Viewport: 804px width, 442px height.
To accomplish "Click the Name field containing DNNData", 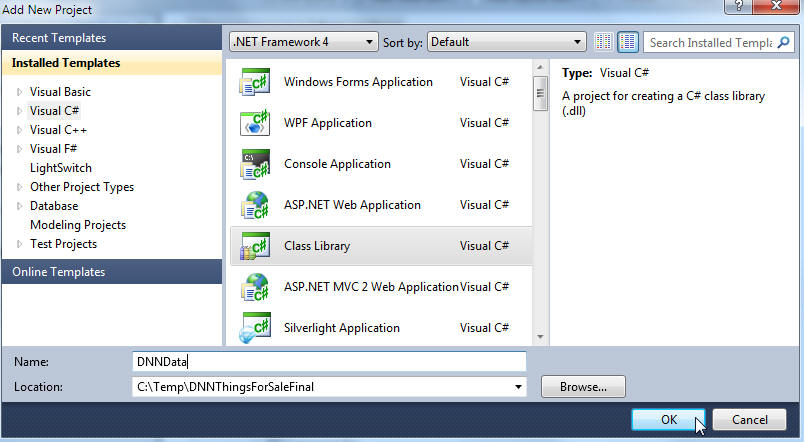I will pos(329,362).
